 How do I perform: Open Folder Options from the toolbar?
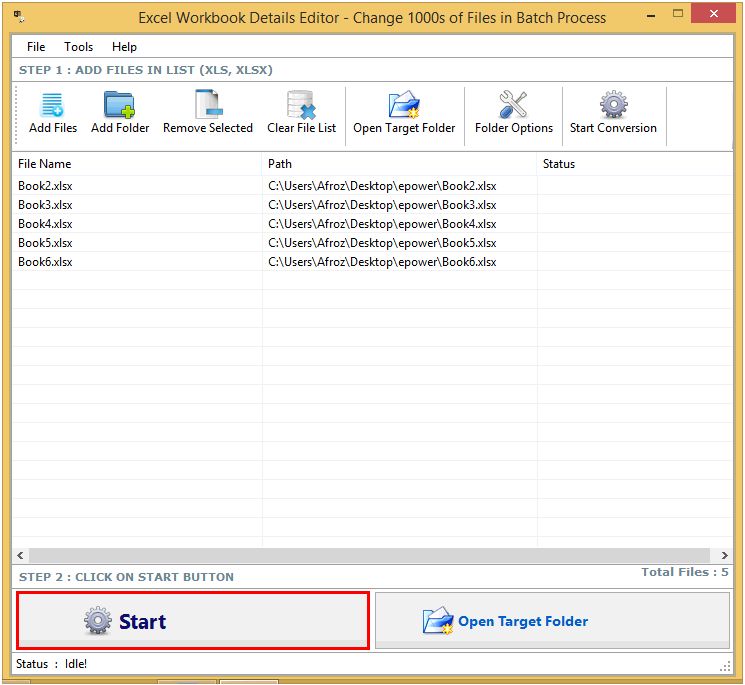(x=514, y=113)
